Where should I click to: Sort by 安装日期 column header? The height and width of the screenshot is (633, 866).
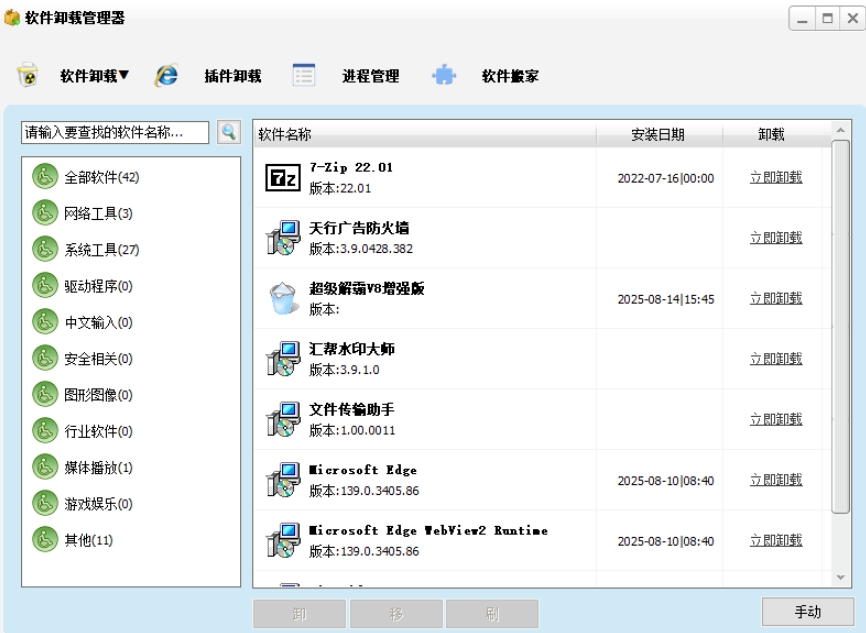tap(659, 134)
